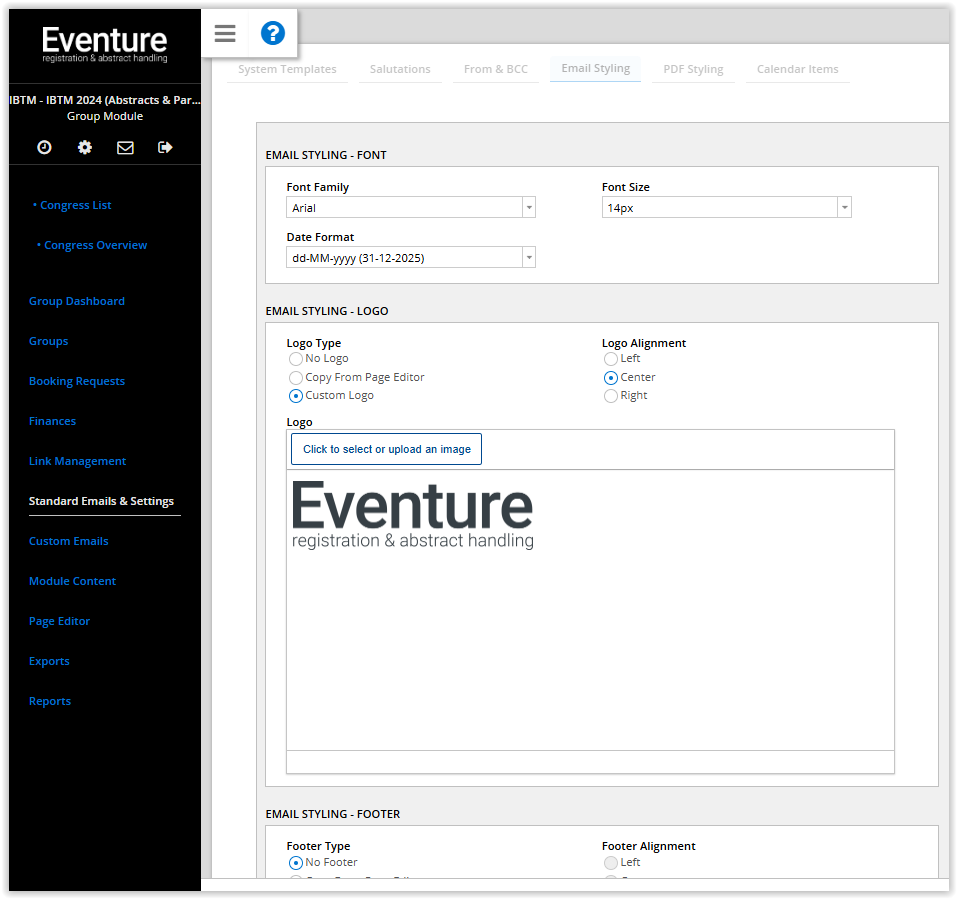
Task: Open Finances in the sidebar
Action: [52, 421]
